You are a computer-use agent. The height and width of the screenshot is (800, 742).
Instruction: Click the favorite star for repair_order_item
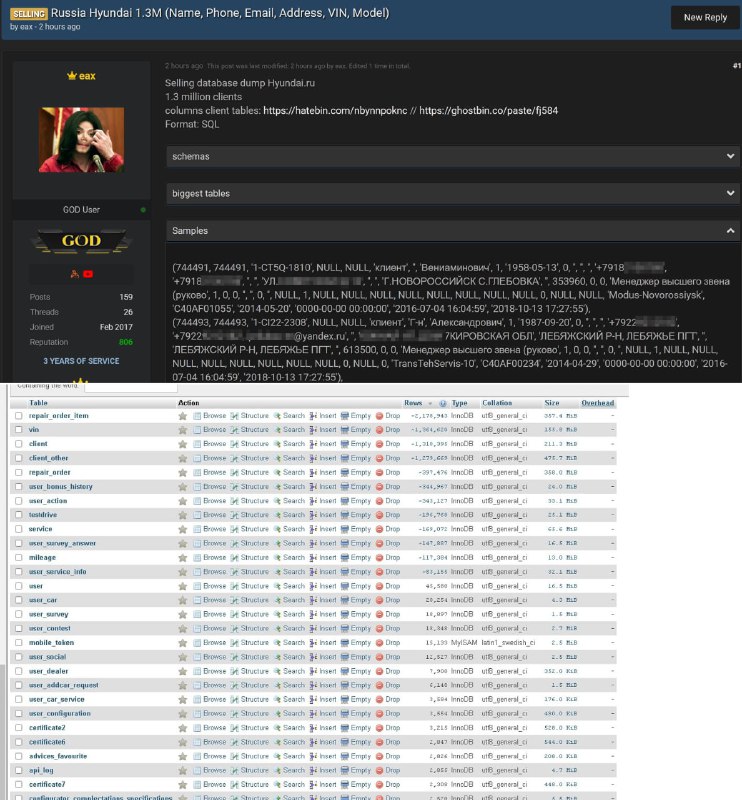tap(183, 415)
